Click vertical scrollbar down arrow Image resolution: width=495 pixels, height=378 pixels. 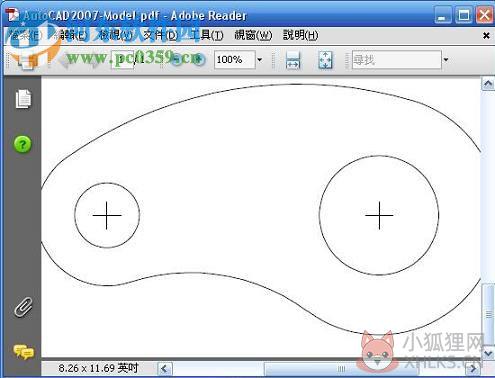488,353
